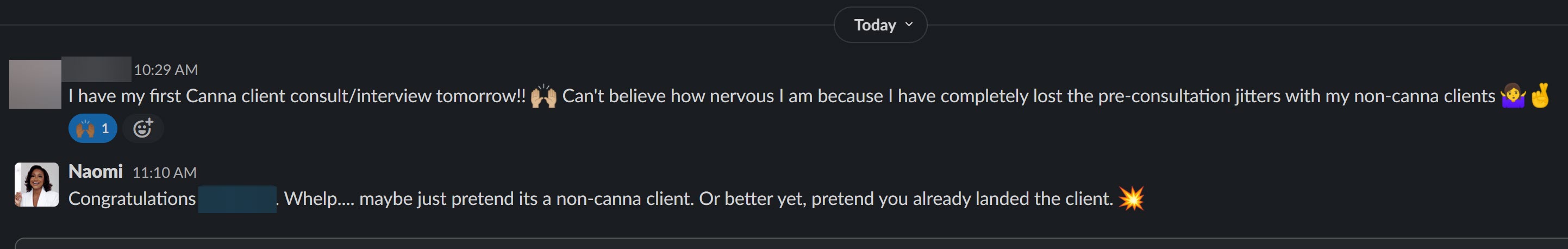Click the 11:10 AM message timestamp
The height and width of the screenshot is (249, 1568).
click(x=164, y=173)
